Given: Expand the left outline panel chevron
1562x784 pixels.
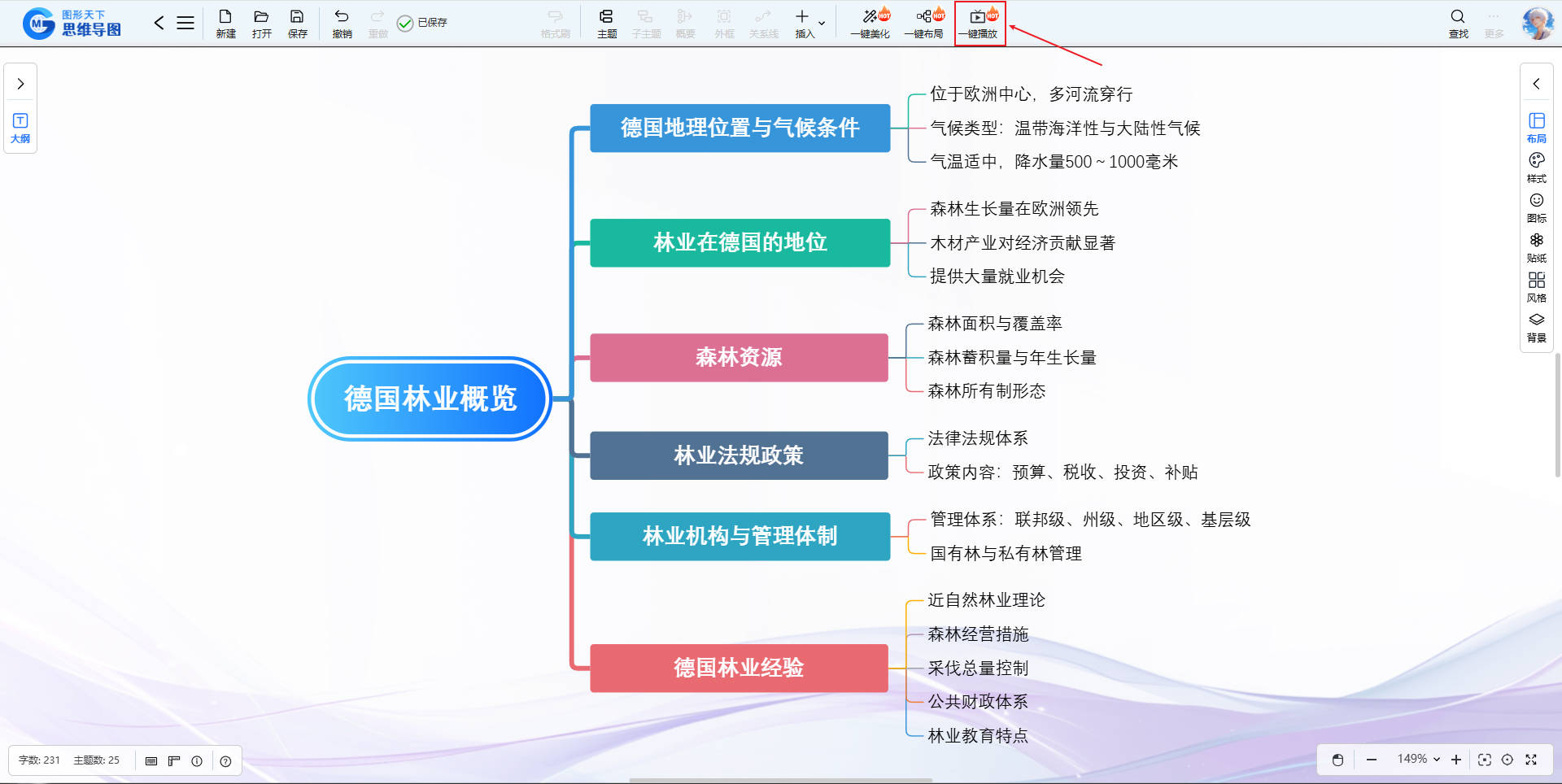Looking at the screenshot, I should 20,84.
